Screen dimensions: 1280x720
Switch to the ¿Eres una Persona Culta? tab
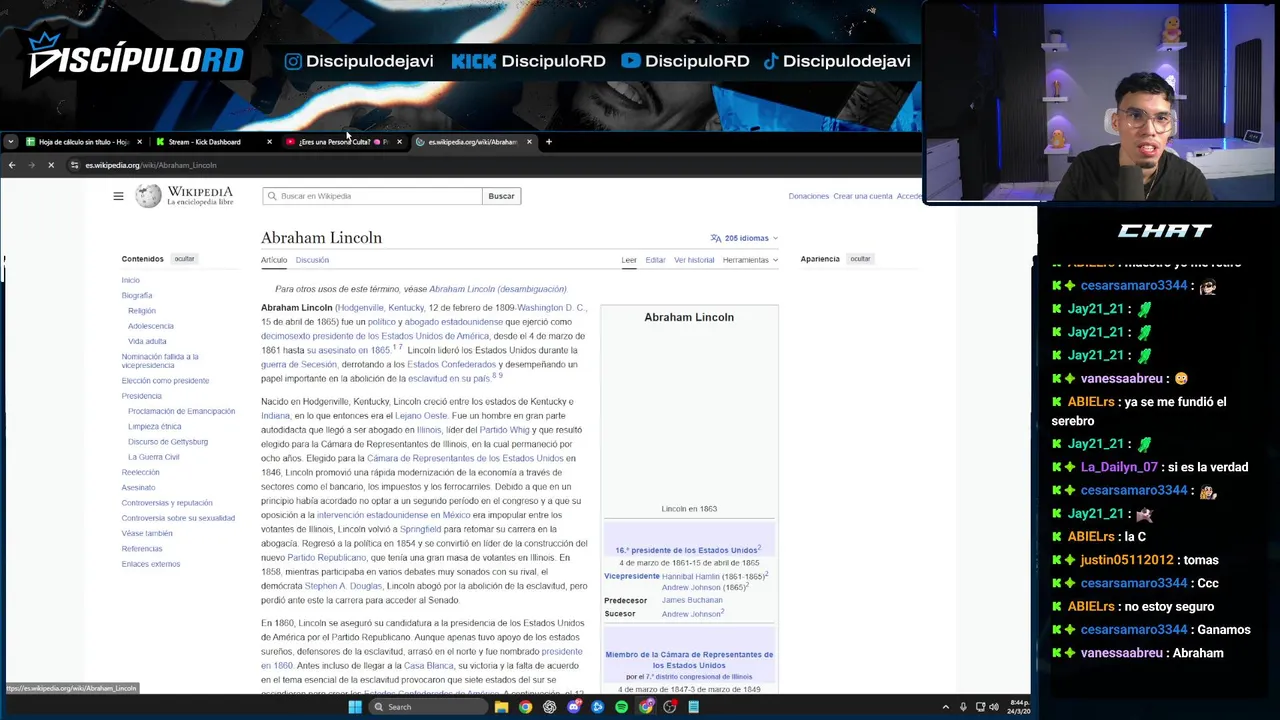[344, 142]
